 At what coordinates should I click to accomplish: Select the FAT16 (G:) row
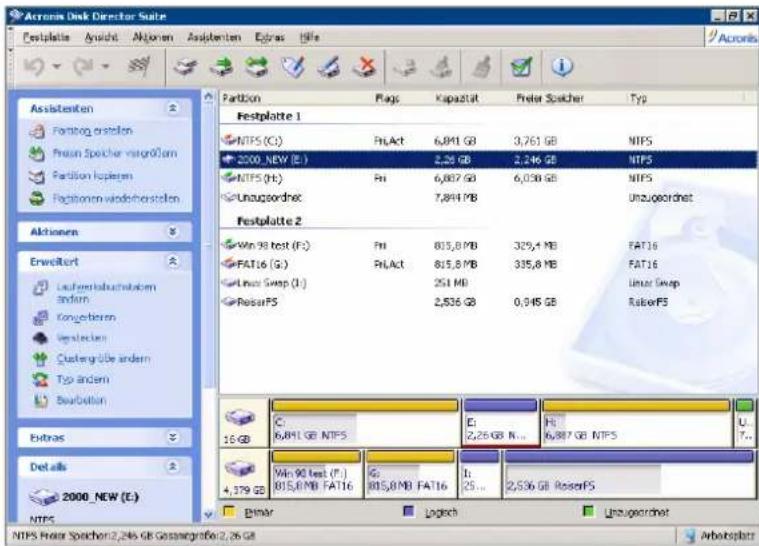488,264
